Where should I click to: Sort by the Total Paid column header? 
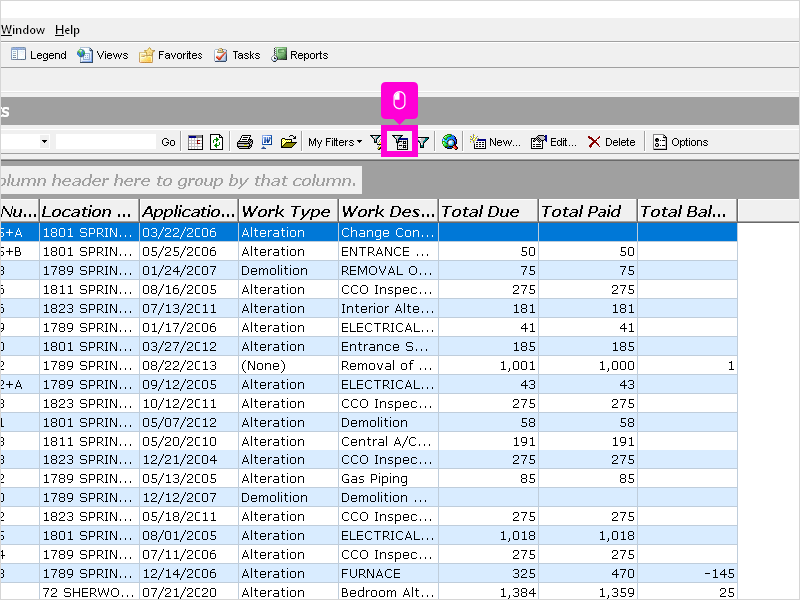(x=588, y=211)
